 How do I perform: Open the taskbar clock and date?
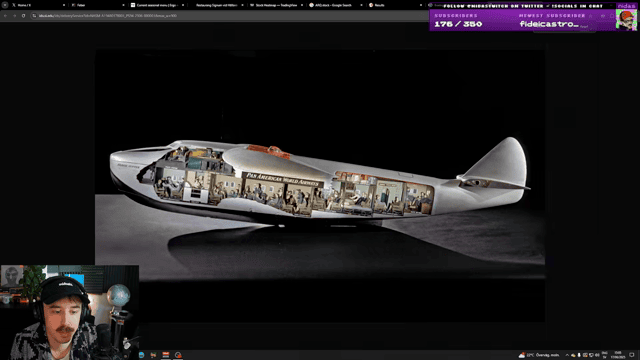[618, 355]
